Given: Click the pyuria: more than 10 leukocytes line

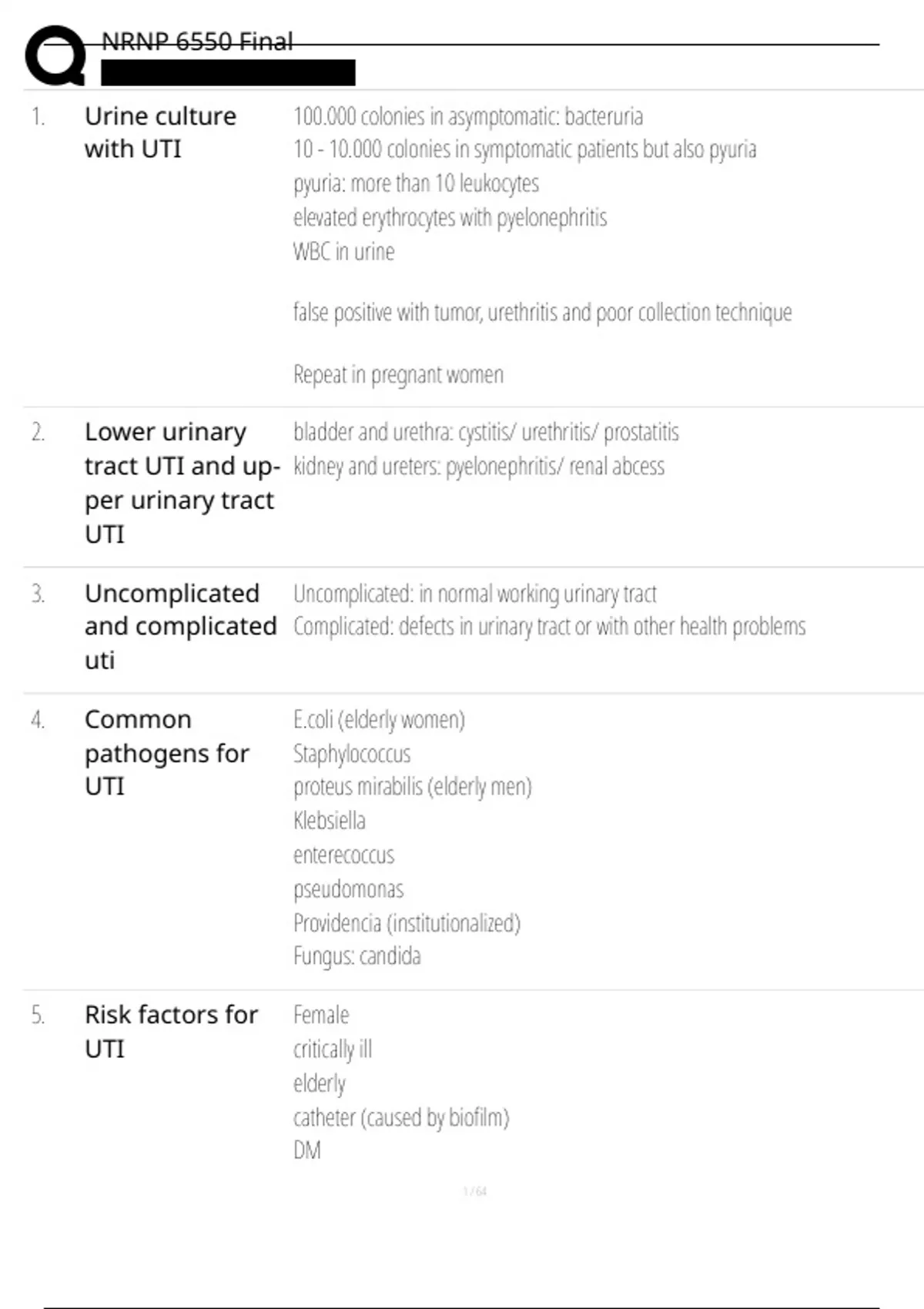Looking at the screenshot, I should click(416, 183).
